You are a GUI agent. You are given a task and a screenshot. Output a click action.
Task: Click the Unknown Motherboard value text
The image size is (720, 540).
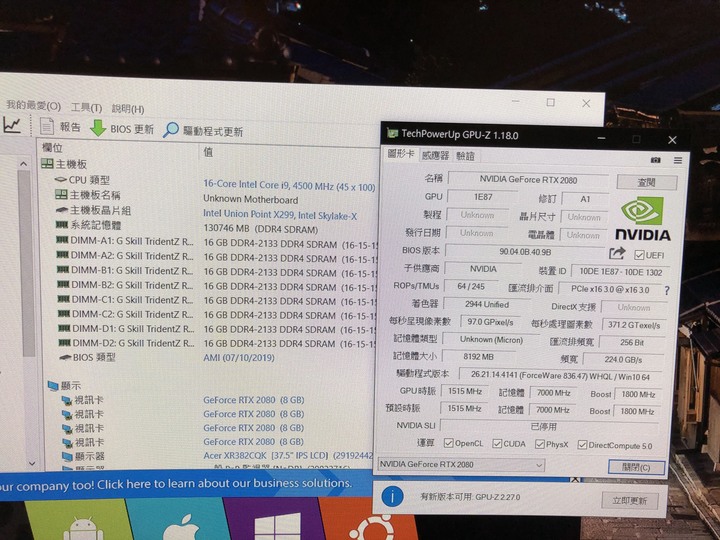tap(251, 199)
